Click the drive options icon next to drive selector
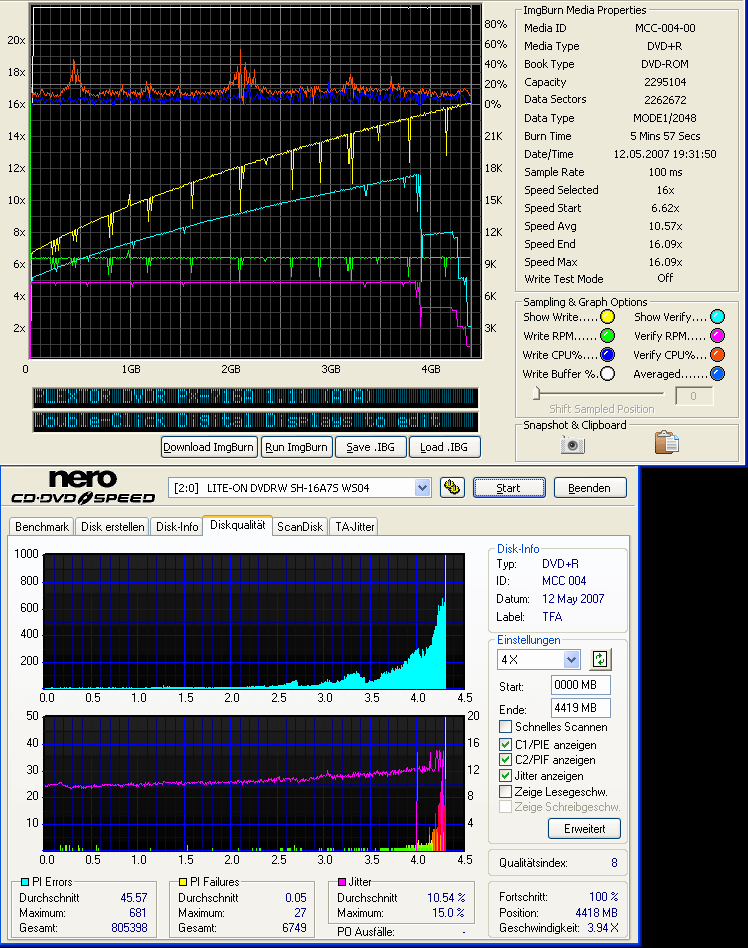Image resolution: width=748 pixels, height=948 pixels. coord(452,487)
